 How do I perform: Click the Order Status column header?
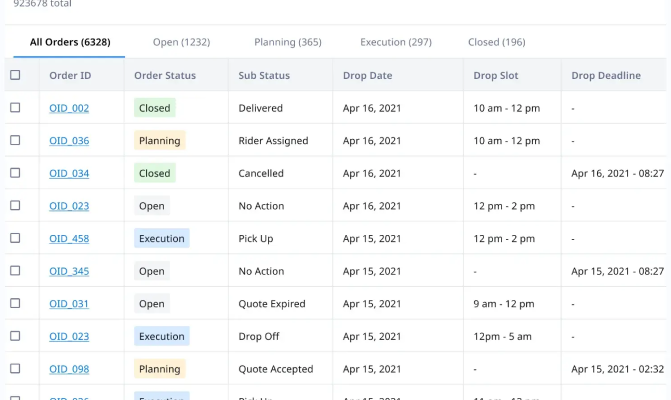click(165, 75)
